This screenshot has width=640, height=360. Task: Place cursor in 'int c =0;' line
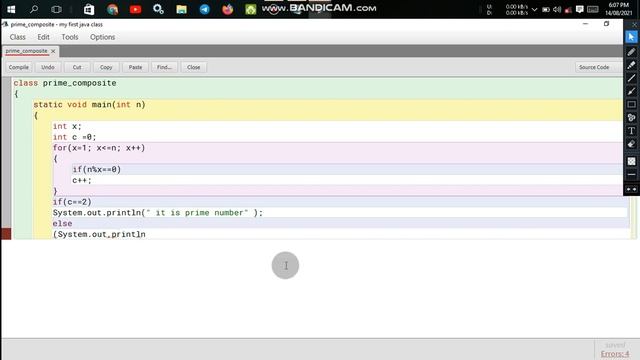(x=74, y=137)
